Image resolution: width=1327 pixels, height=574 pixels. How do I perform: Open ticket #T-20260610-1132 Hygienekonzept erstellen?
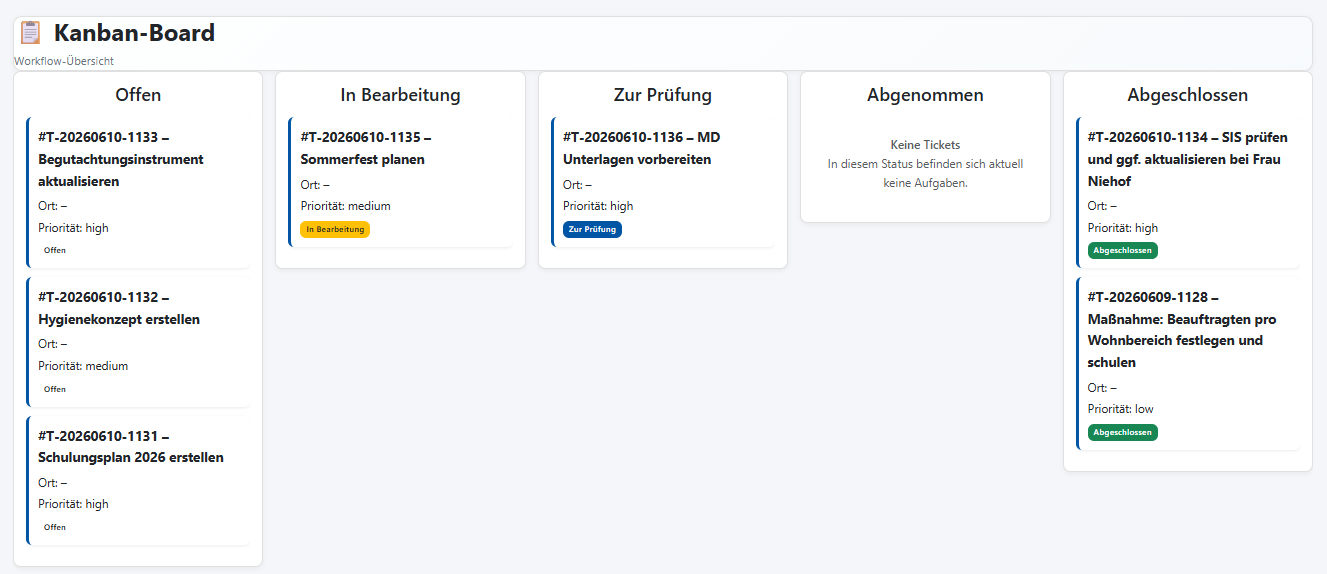(x=138, y=341)
